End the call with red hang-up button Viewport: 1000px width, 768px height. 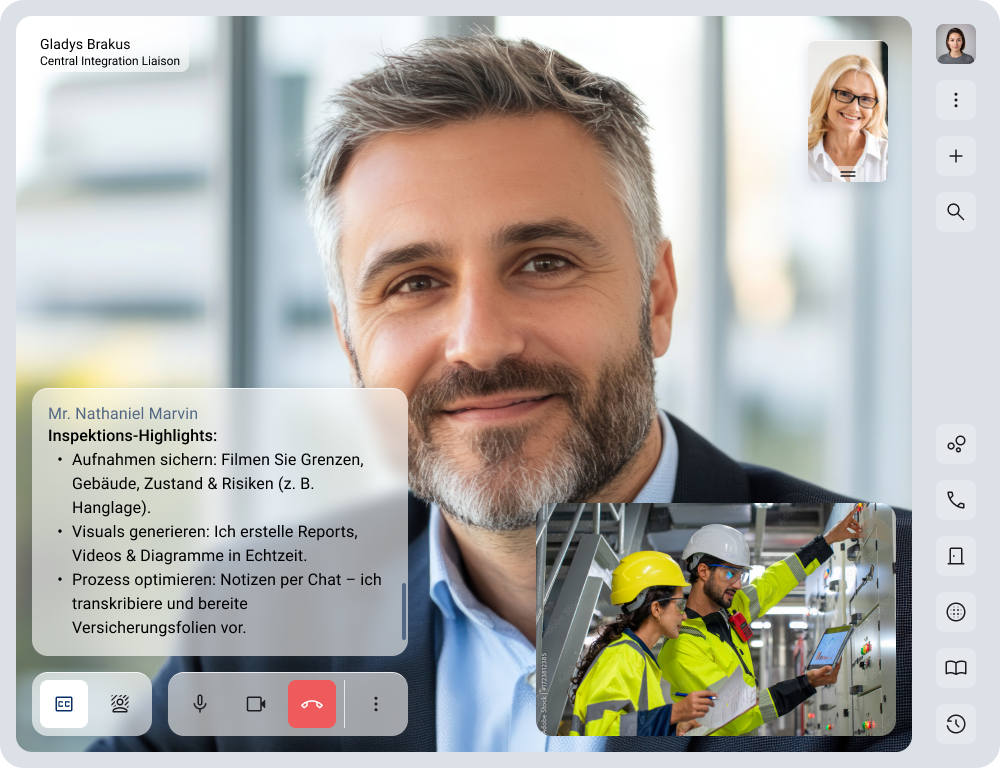tap(312, 704)
